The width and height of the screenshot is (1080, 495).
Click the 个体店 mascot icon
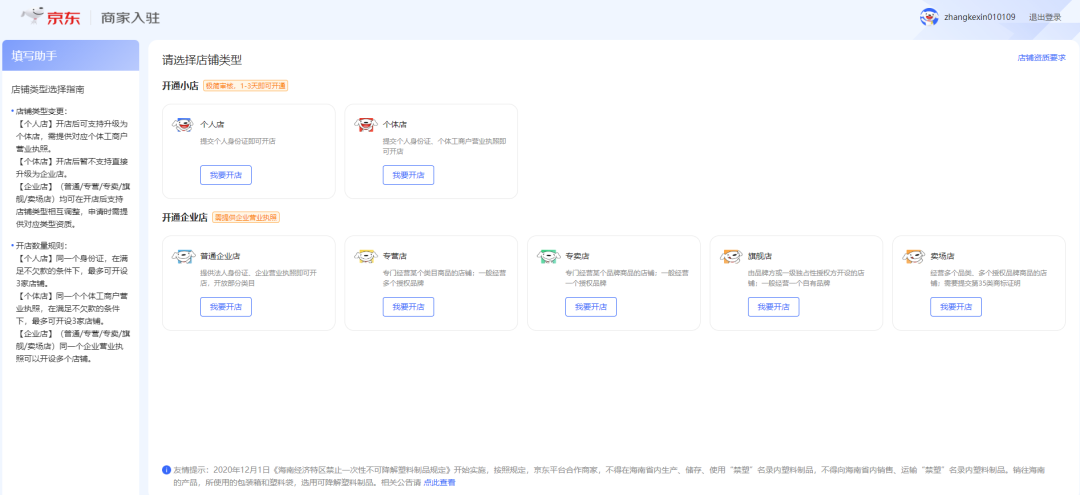[x=366, y=125]
